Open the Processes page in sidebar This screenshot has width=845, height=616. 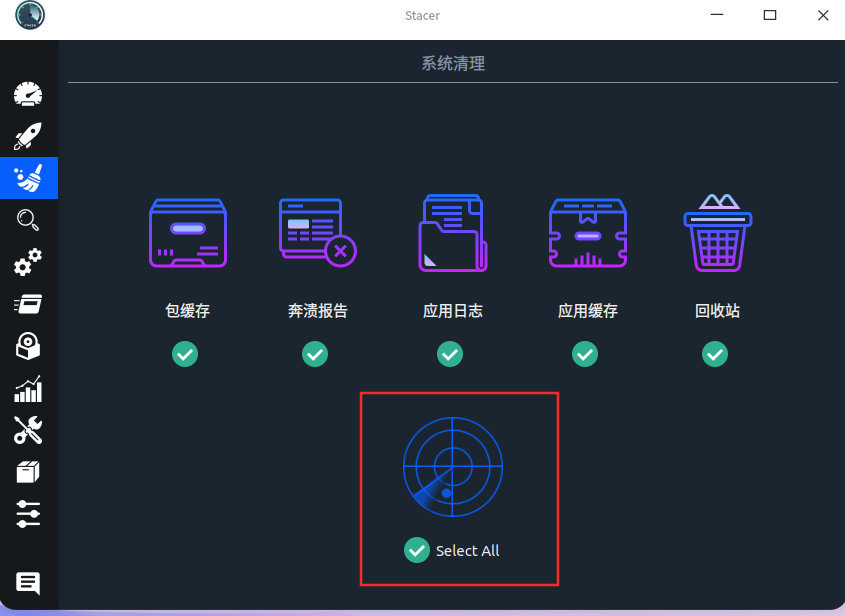click(28, 304)
